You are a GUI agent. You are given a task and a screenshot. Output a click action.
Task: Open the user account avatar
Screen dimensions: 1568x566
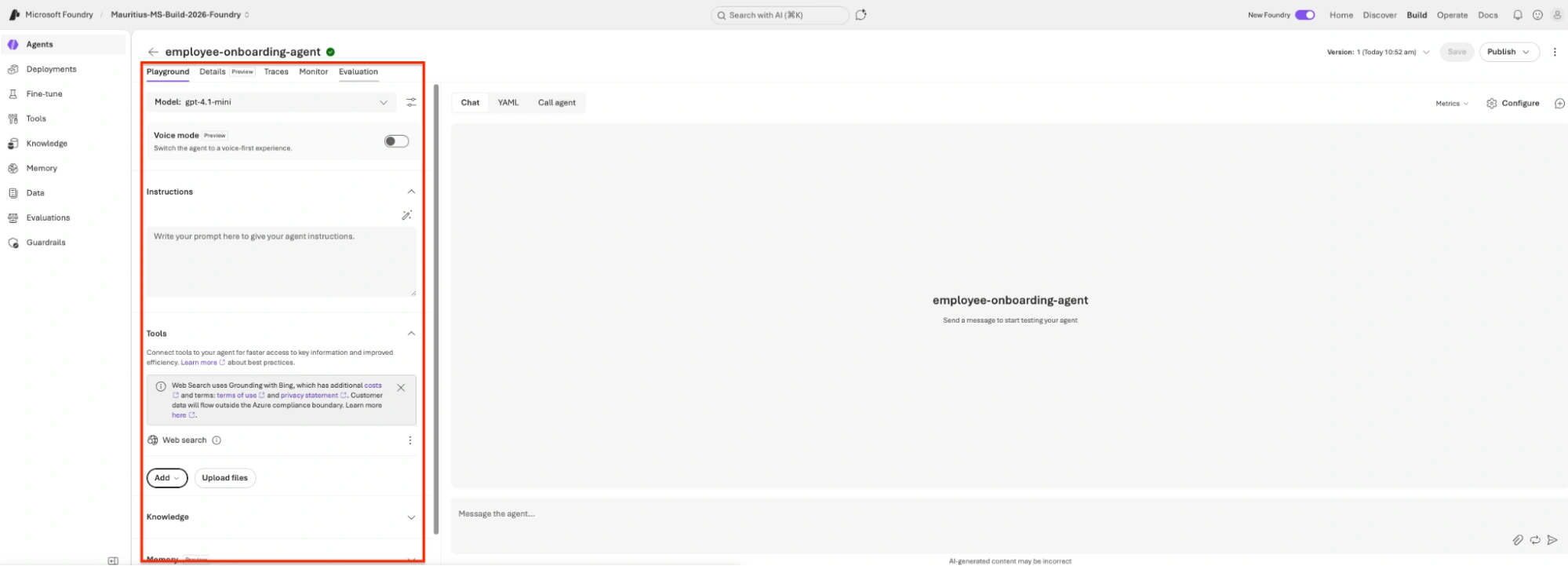point(1557,15)
